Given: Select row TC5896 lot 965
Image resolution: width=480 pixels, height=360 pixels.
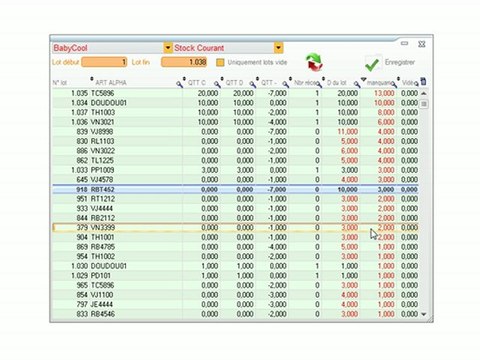Looking at the screenshot, I should (235, 285).
